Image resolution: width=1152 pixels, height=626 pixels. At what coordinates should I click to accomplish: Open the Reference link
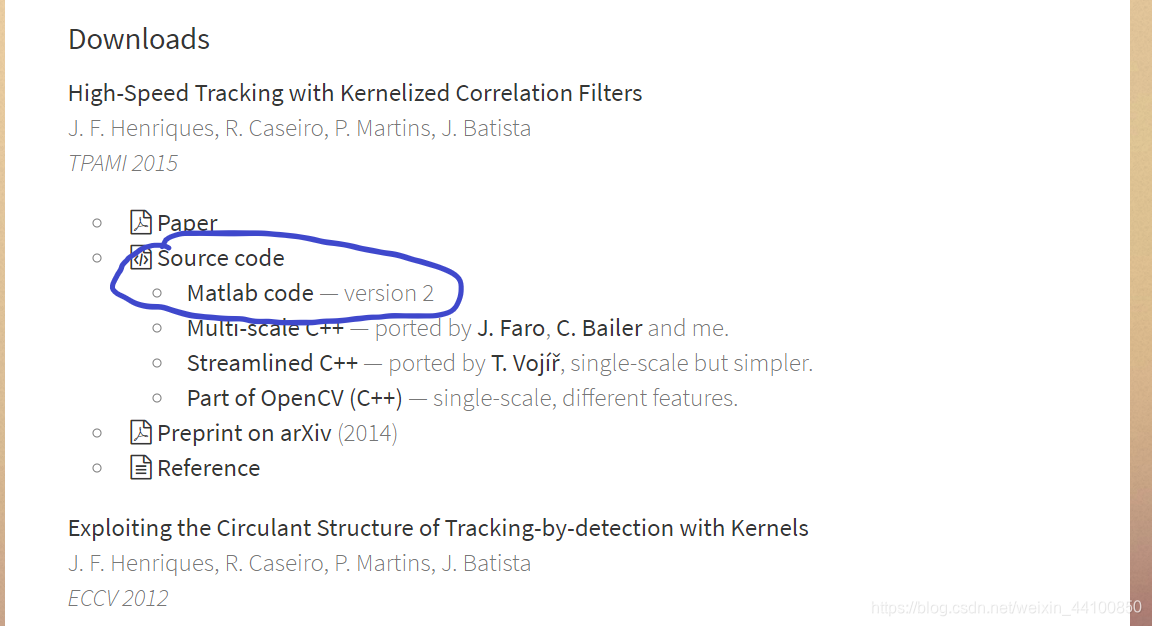(209, 467)
